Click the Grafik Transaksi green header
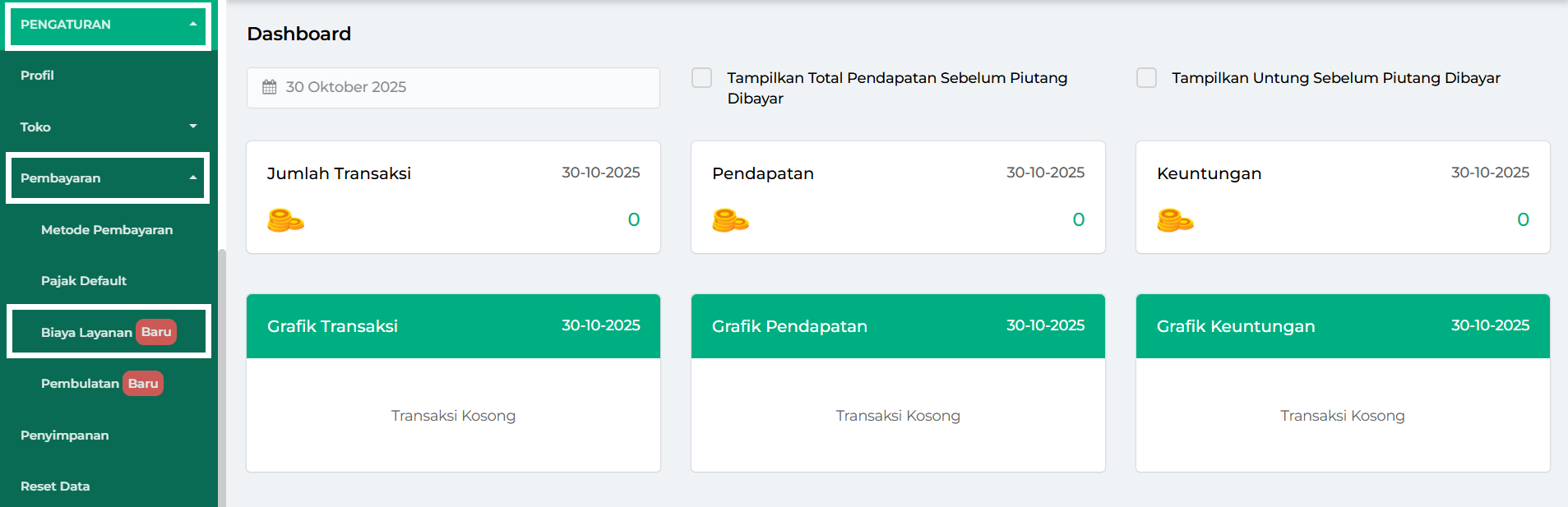This screenshot has width=1568, height=507. click(x=453, y=326)
